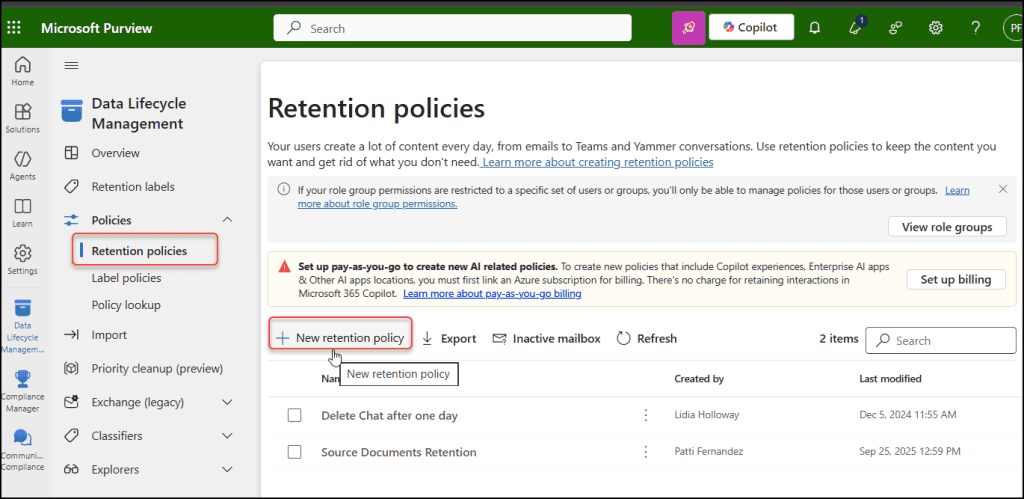The width and height of the screenshot is (1024, 499).
Task: Click the policies list search field
Action: coord(940,340)
